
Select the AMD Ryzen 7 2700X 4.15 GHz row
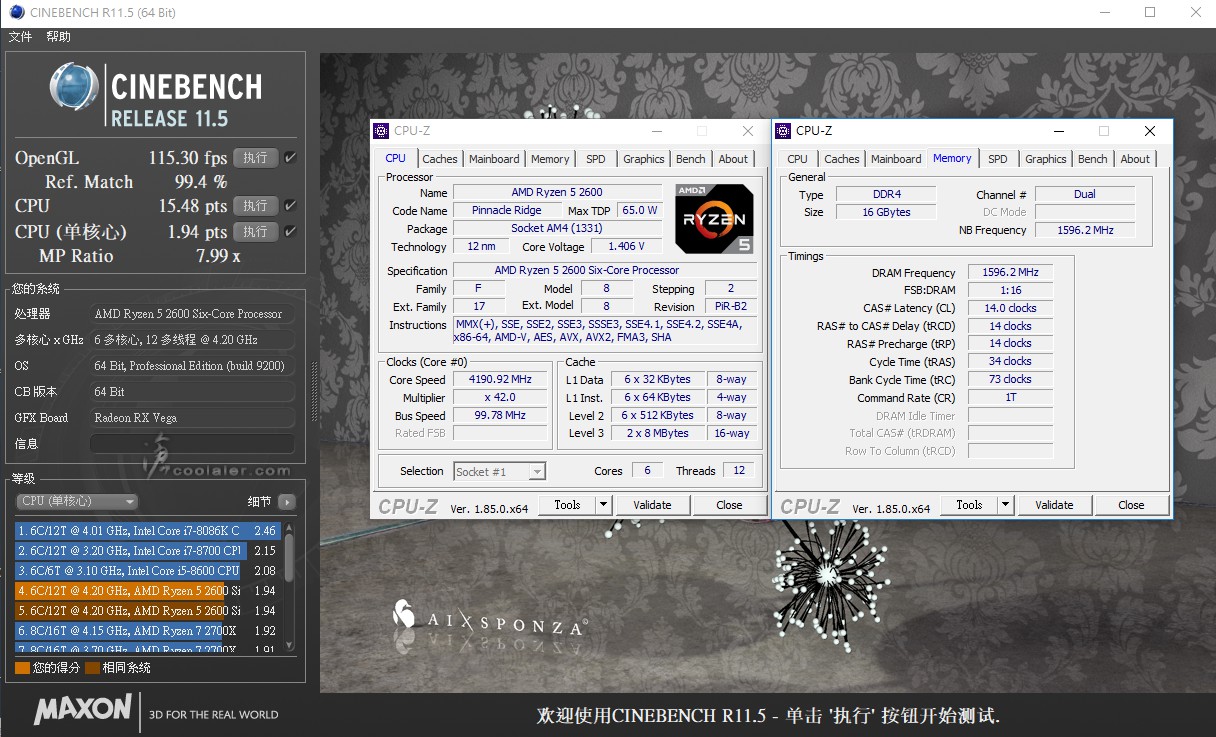coord(147,631)
